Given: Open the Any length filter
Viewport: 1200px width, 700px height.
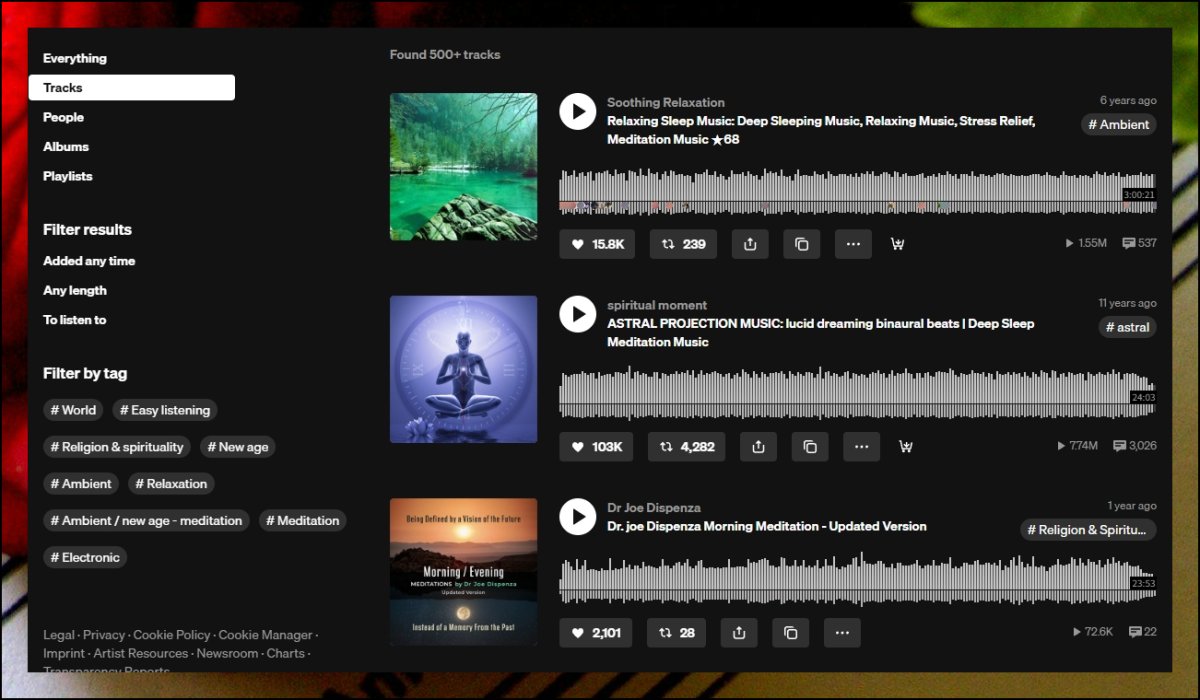Looking at the screenshot, I should click(75, 291).
